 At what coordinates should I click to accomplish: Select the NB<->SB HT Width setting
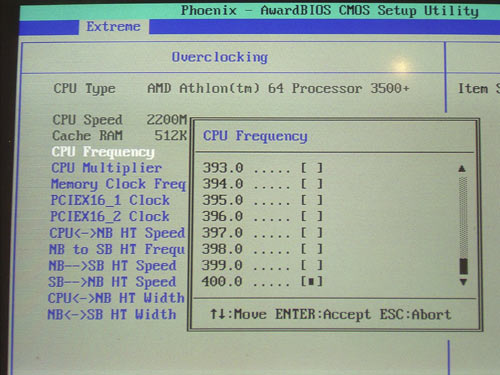(x=112, y=314)
